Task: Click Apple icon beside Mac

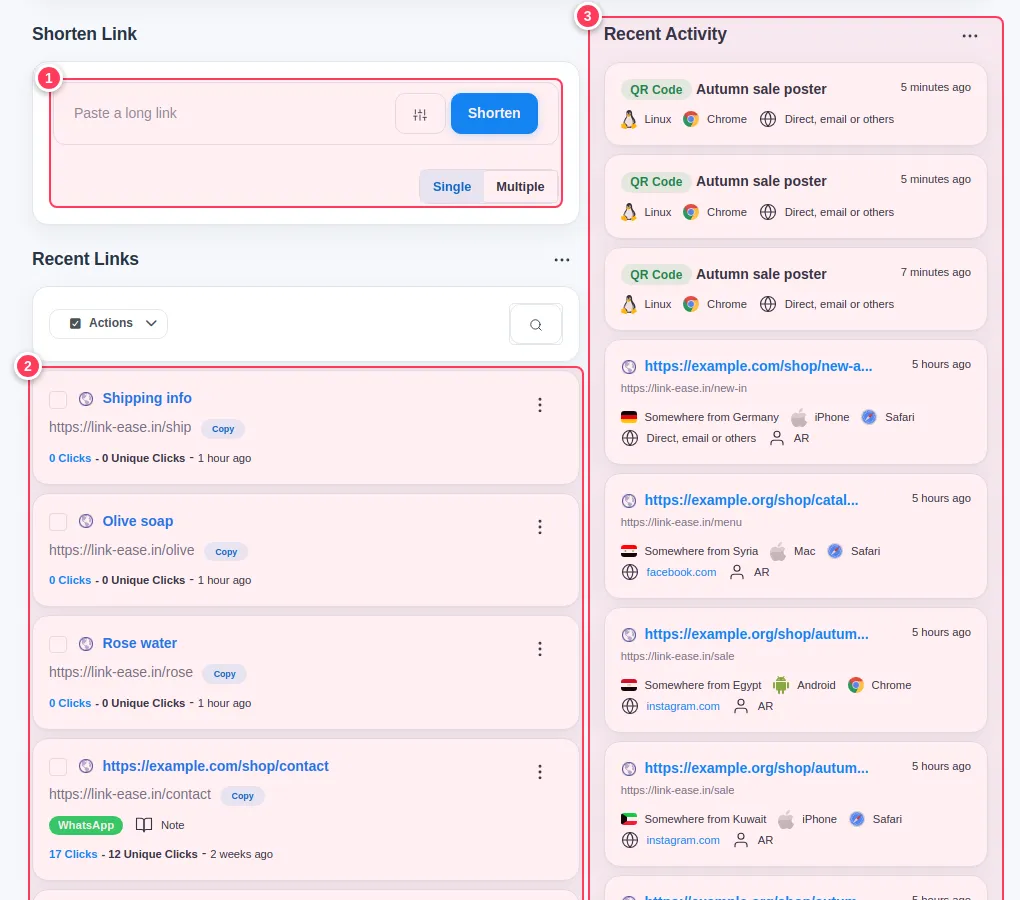Action: click(x=777, y=551)
